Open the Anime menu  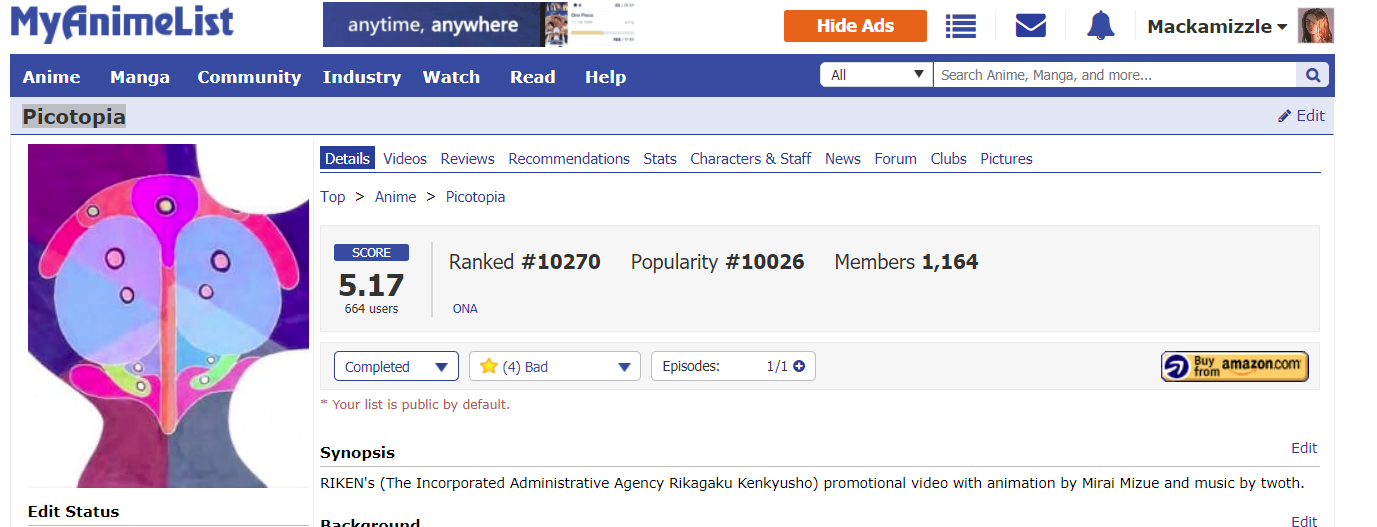(51, 77)
